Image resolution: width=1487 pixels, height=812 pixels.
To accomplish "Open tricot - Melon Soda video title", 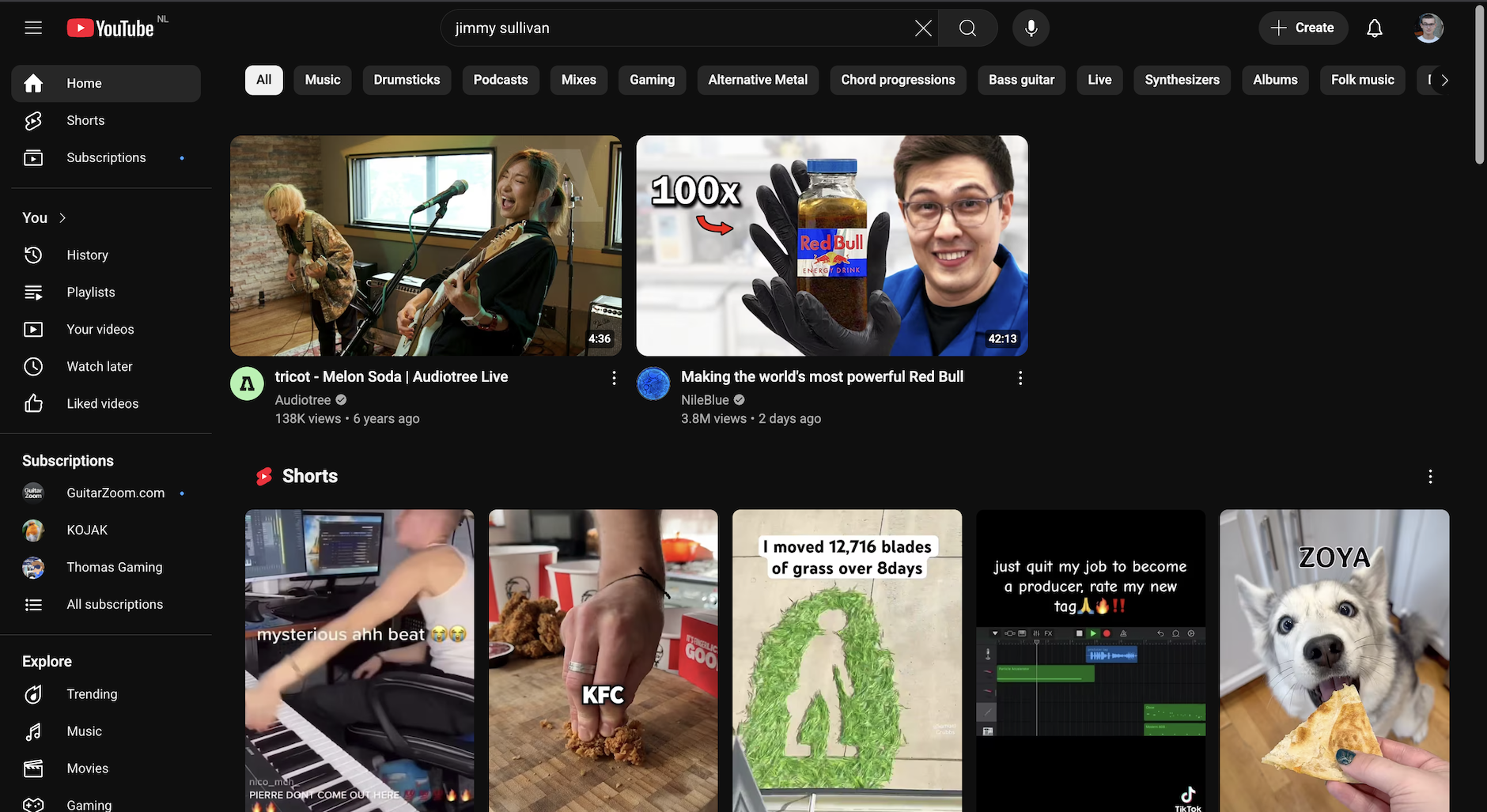I will (x=392, y=377).
